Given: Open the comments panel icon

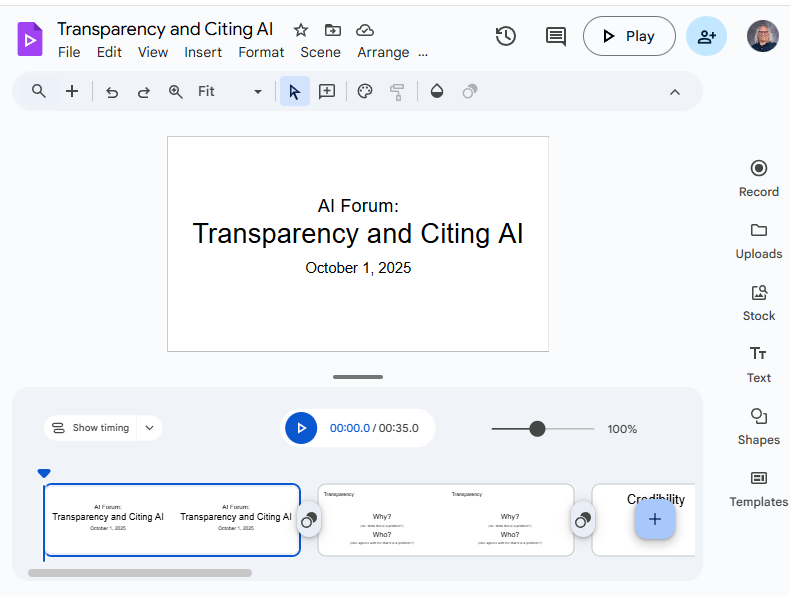Looking at the screenshot, I should 556,36.
